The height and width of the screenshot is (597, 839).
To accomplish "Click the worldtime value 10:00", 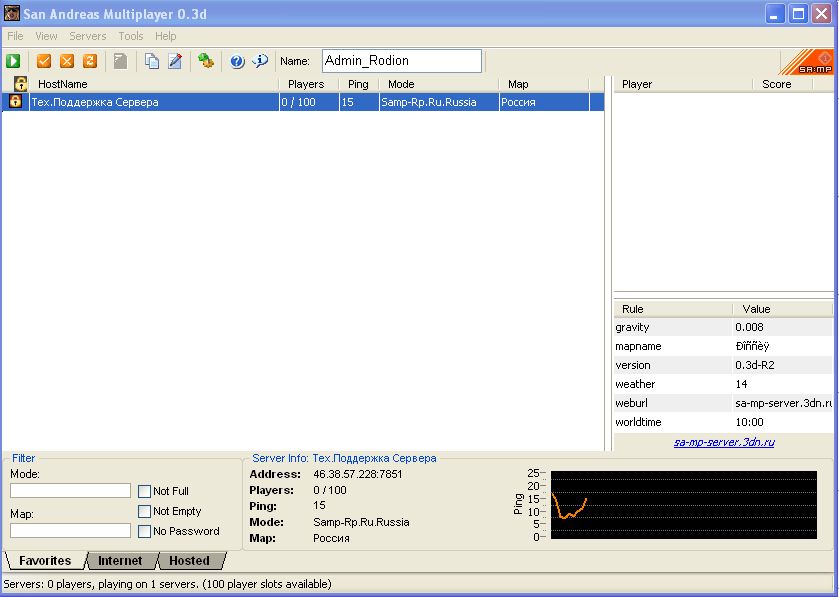I will (x=750, y=422).
